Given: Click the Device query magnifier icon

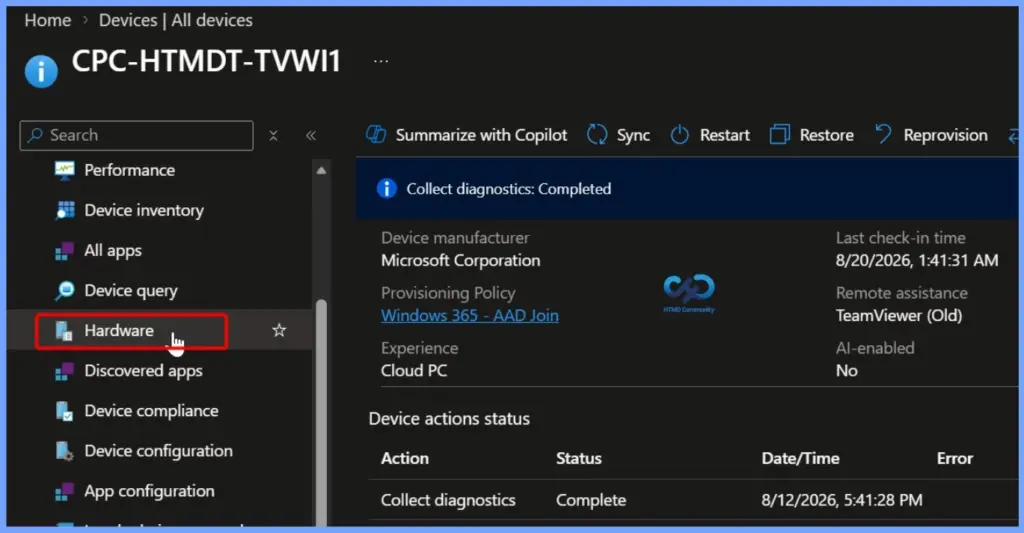Looking at the screenshot, I should click(x=65, y=291).
